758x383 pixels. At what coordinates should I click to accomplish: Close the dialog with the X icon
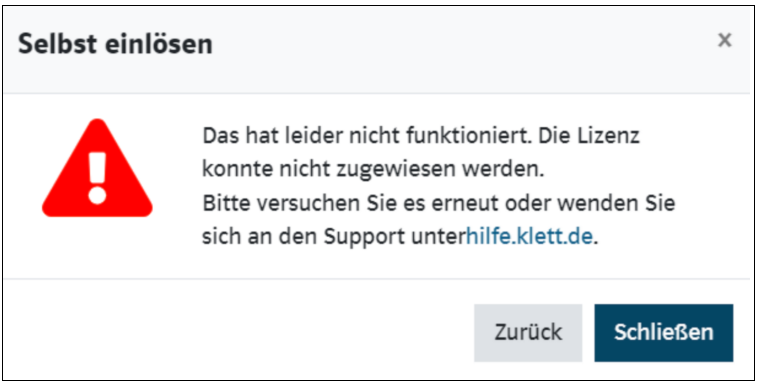point(724,40)
